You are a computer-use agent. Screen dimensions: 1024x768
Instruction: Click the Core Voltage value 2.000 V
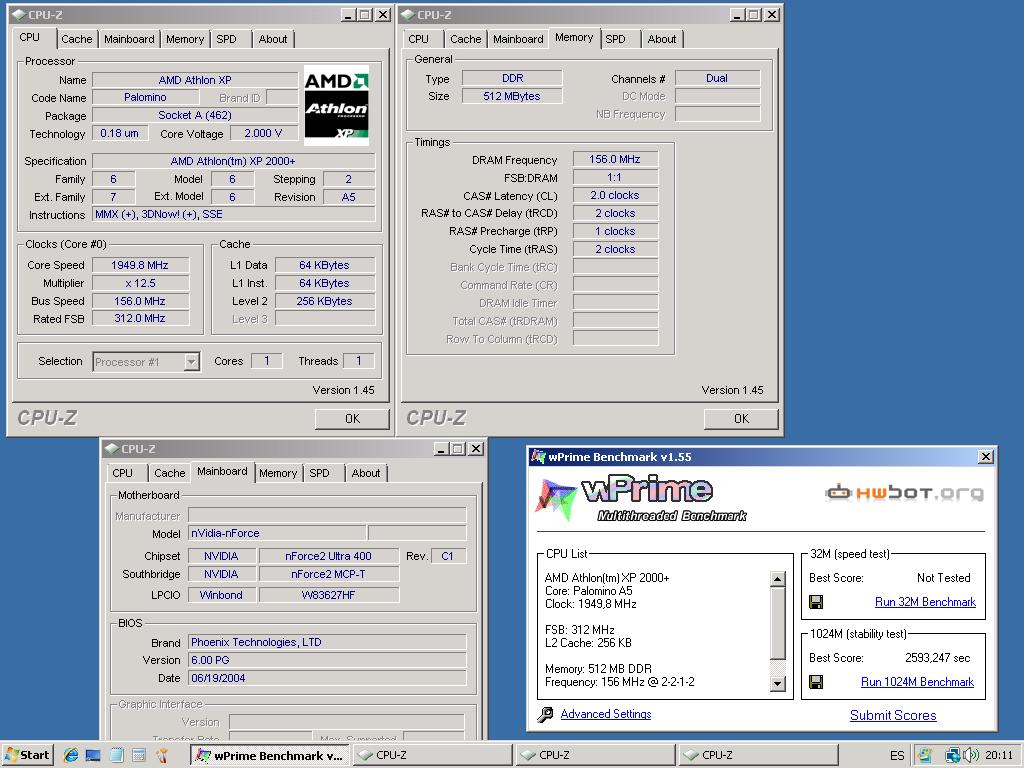click(264, 133)
